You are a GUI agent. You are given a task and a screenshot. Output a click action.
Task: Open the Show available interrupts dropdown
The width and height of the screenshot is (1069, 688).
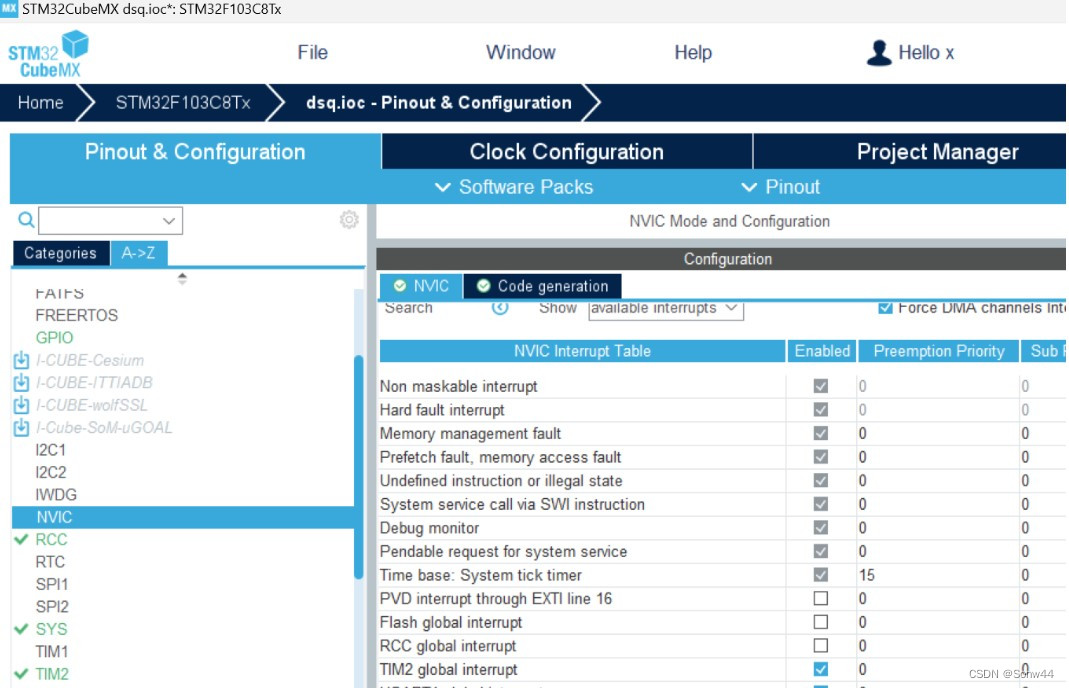665,308
